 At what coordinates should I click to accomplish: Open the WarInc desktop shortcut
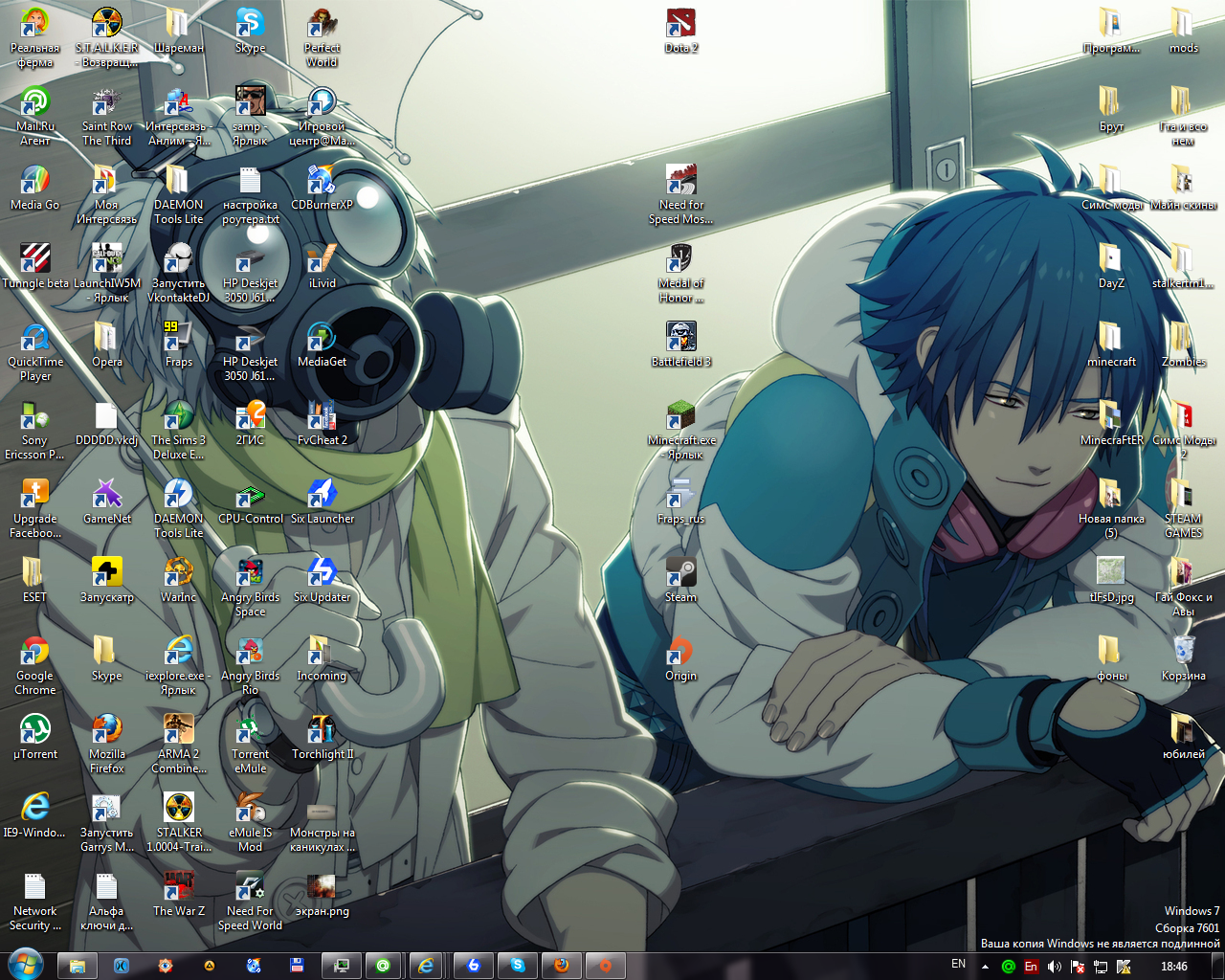pos(178,579)
